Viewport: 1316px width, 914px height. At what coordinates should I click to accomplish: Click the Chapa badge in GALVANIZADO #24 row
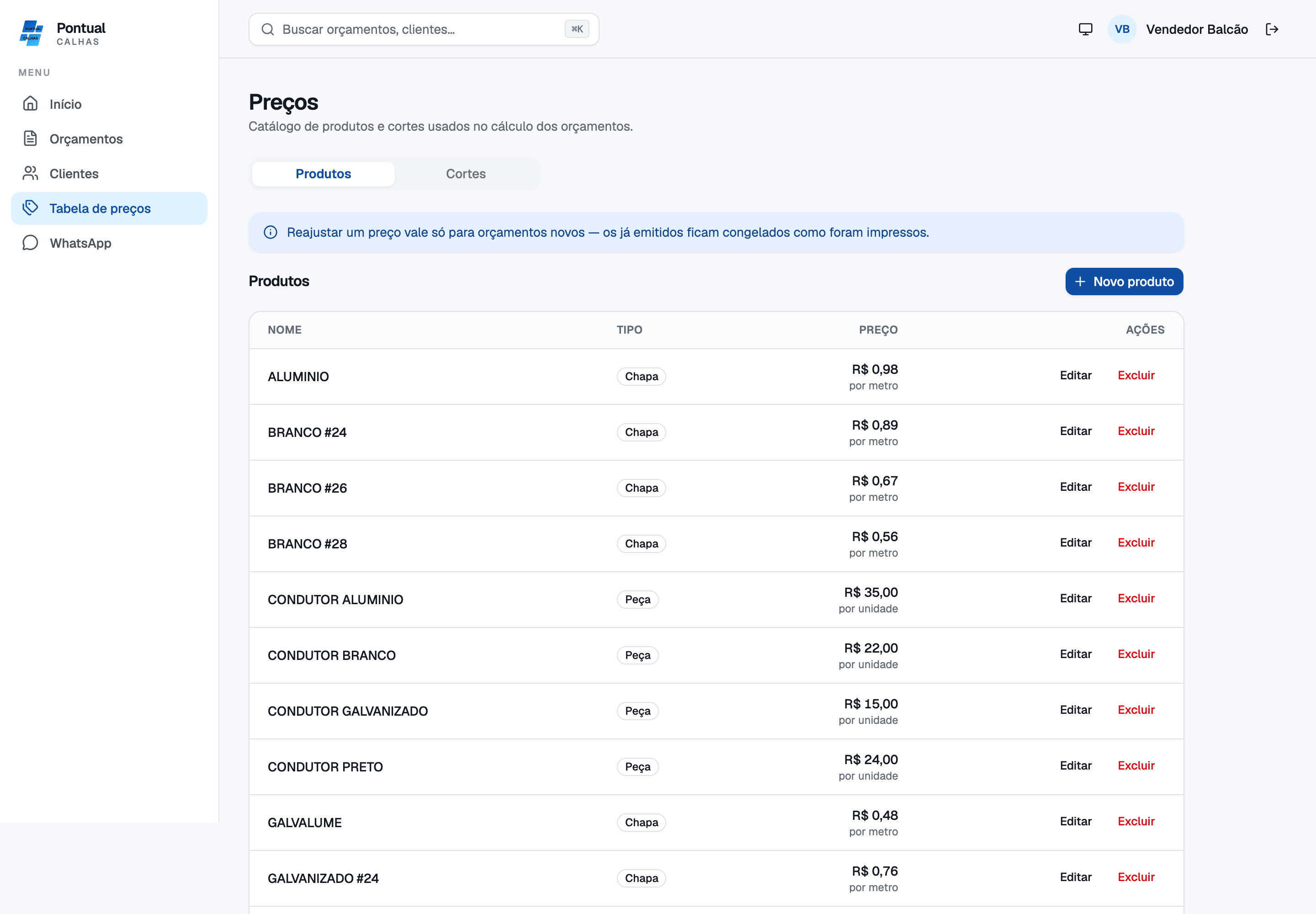click(x=642, y=878)
